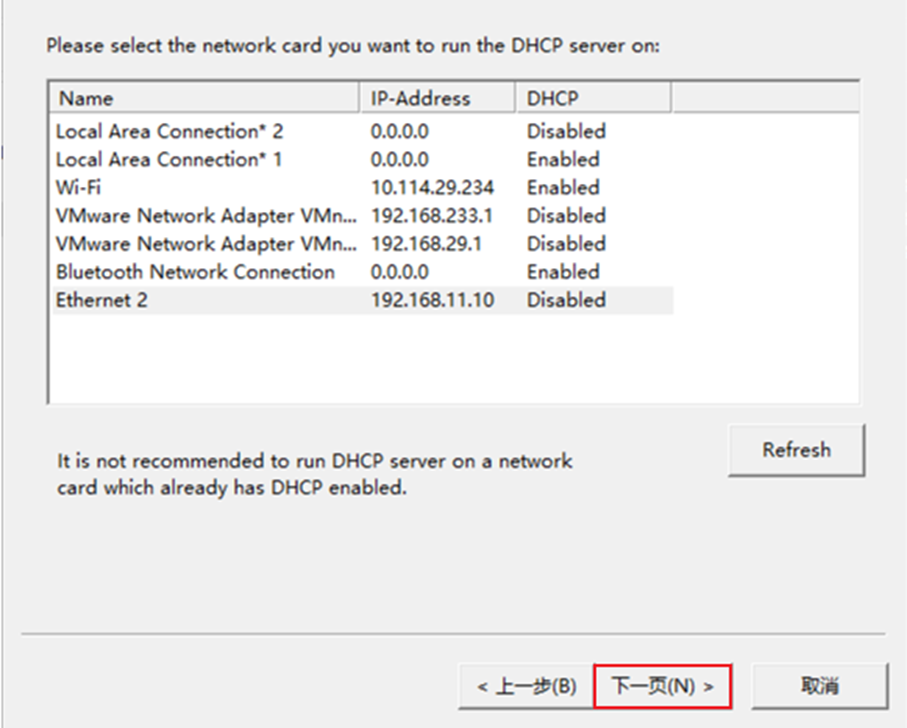
Task: Click the Refresh button
Action: tap(797, 450)
